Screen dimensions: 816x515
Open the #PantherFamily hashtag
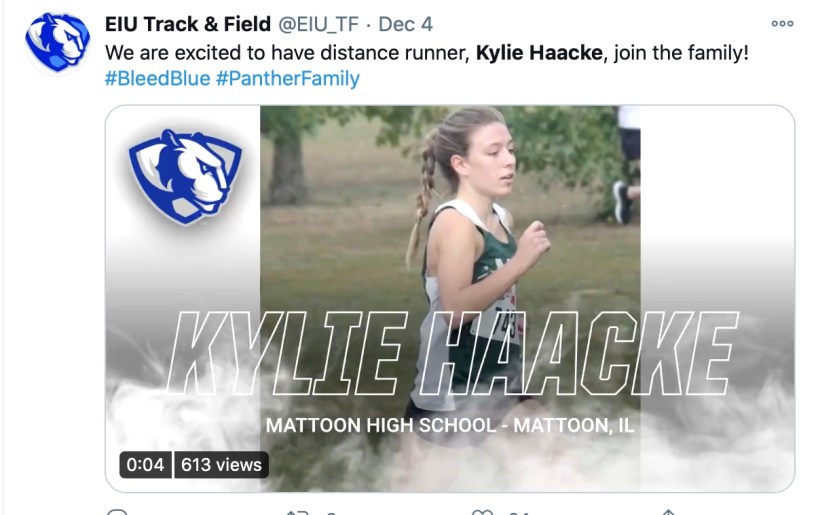287,78
